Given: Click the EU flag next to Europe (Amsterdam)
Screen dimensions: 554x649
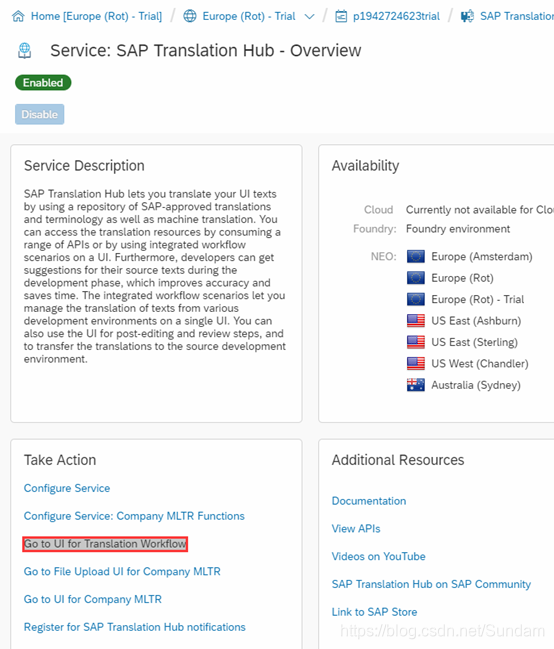Looking at the screenshot, I should click(x=415, y=257).
